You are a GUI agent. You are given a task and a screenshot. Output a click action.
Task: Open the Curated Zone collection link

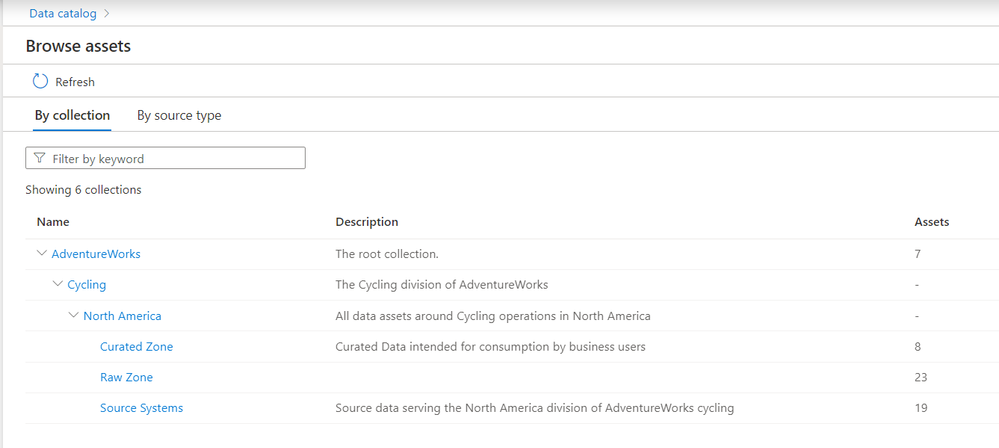pyautogui.click(x=136, y=347)
